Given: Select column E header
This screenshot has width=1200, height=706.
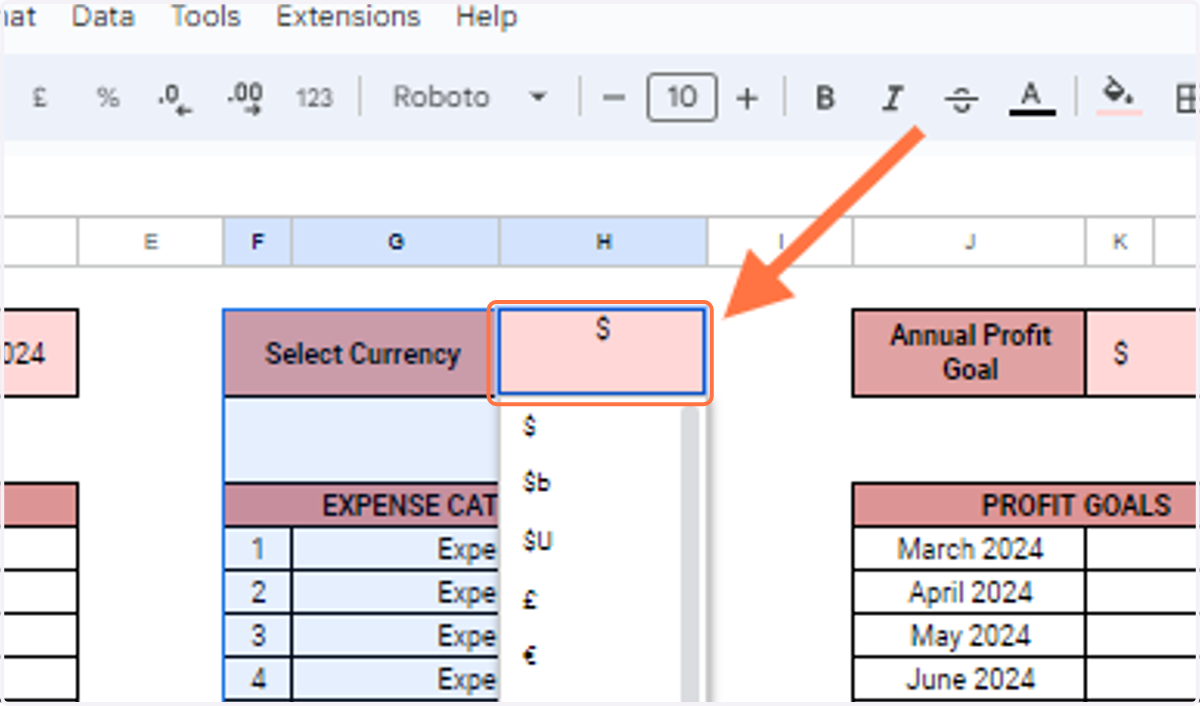Looking at the screenshot, I should click(151, 242).
